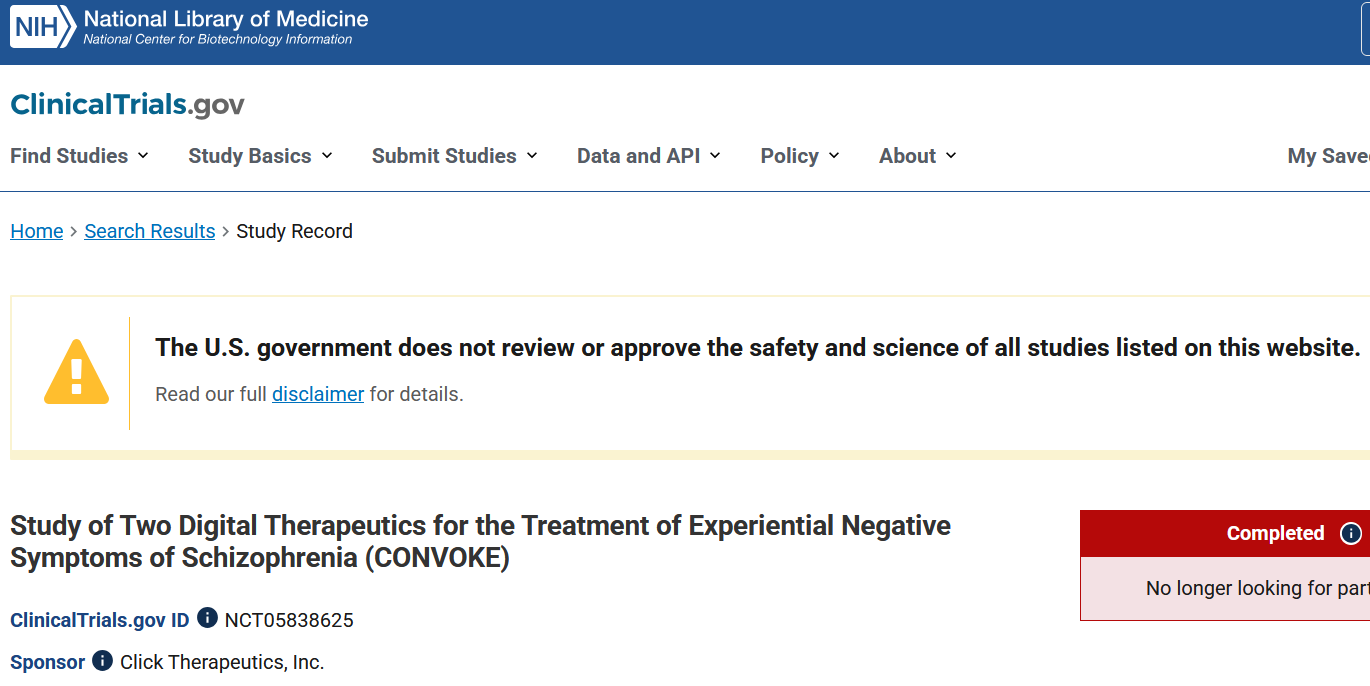Click the 'No longer looking for participants' text
1370x686 pixels.
(1258, 588)
